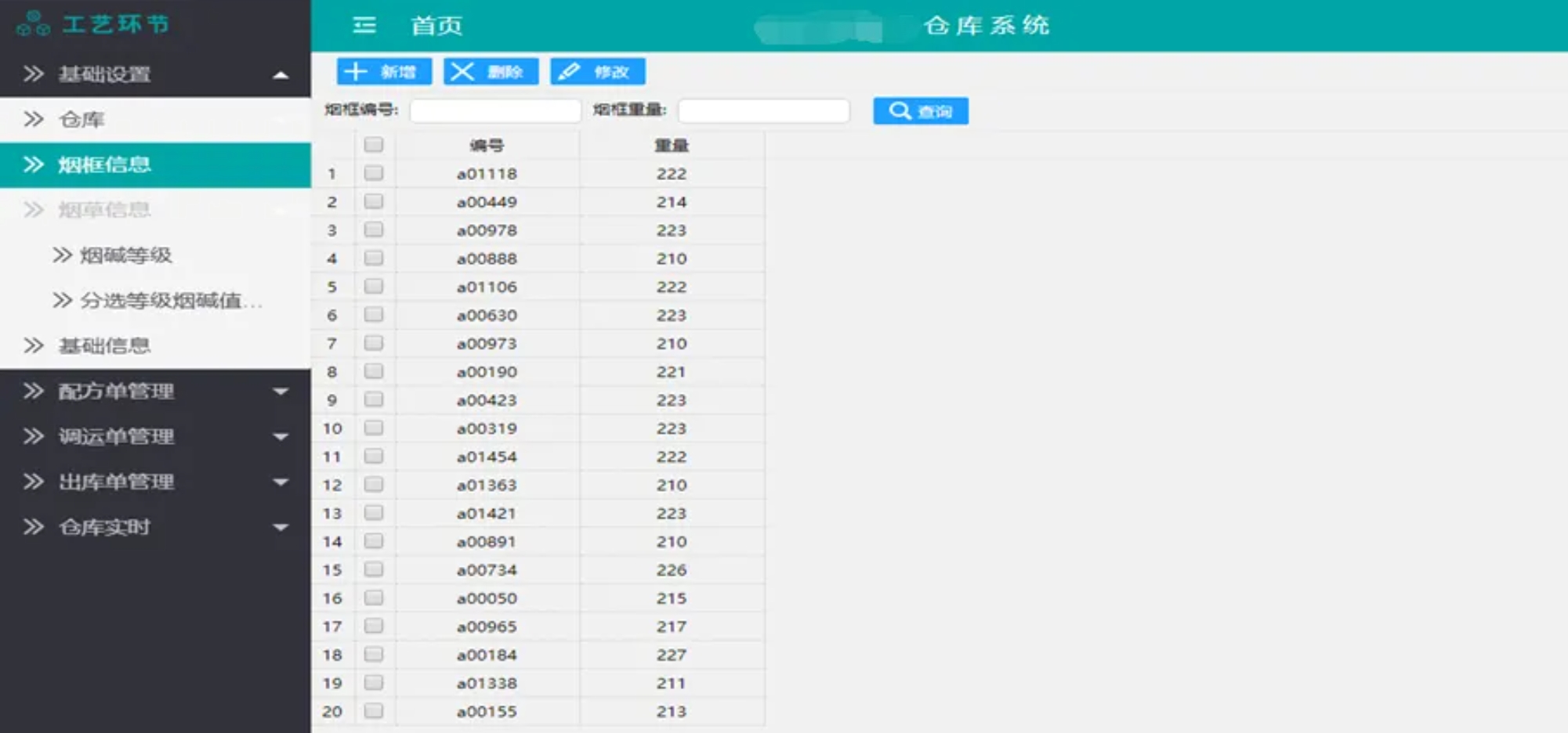Viewport: 1568px width, 733px height.
Task: Focus the 烟框编号 input field
Action: point(495,111)
